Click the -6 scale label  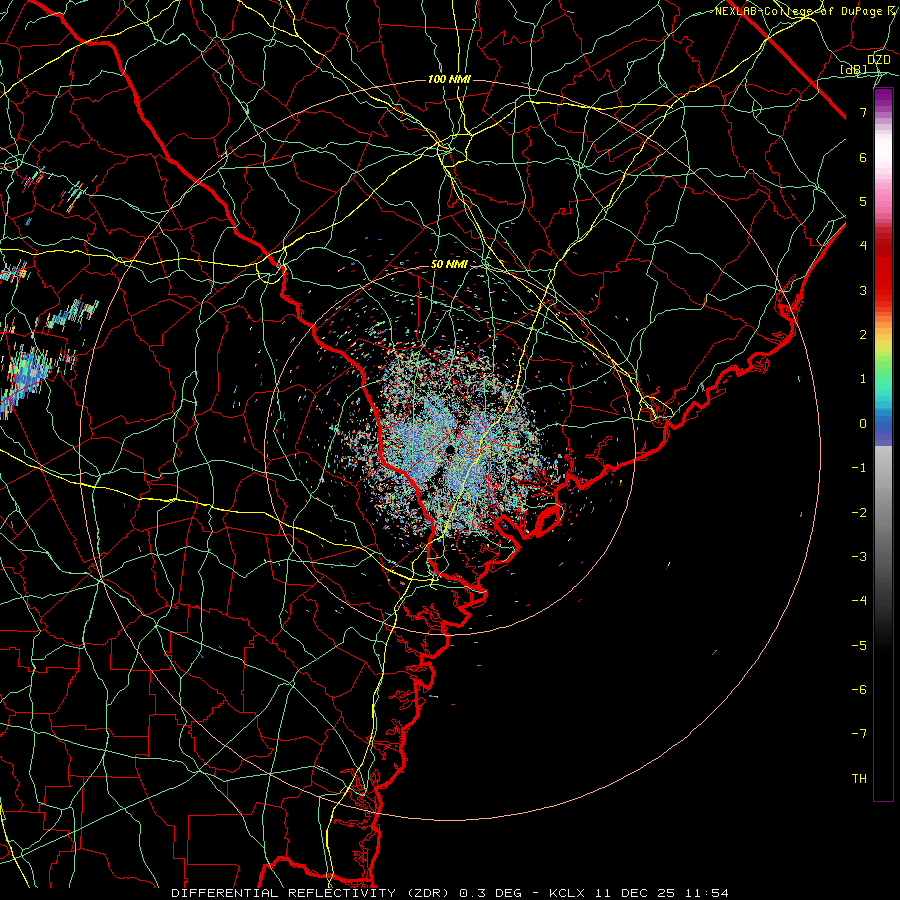click(859, 690)
